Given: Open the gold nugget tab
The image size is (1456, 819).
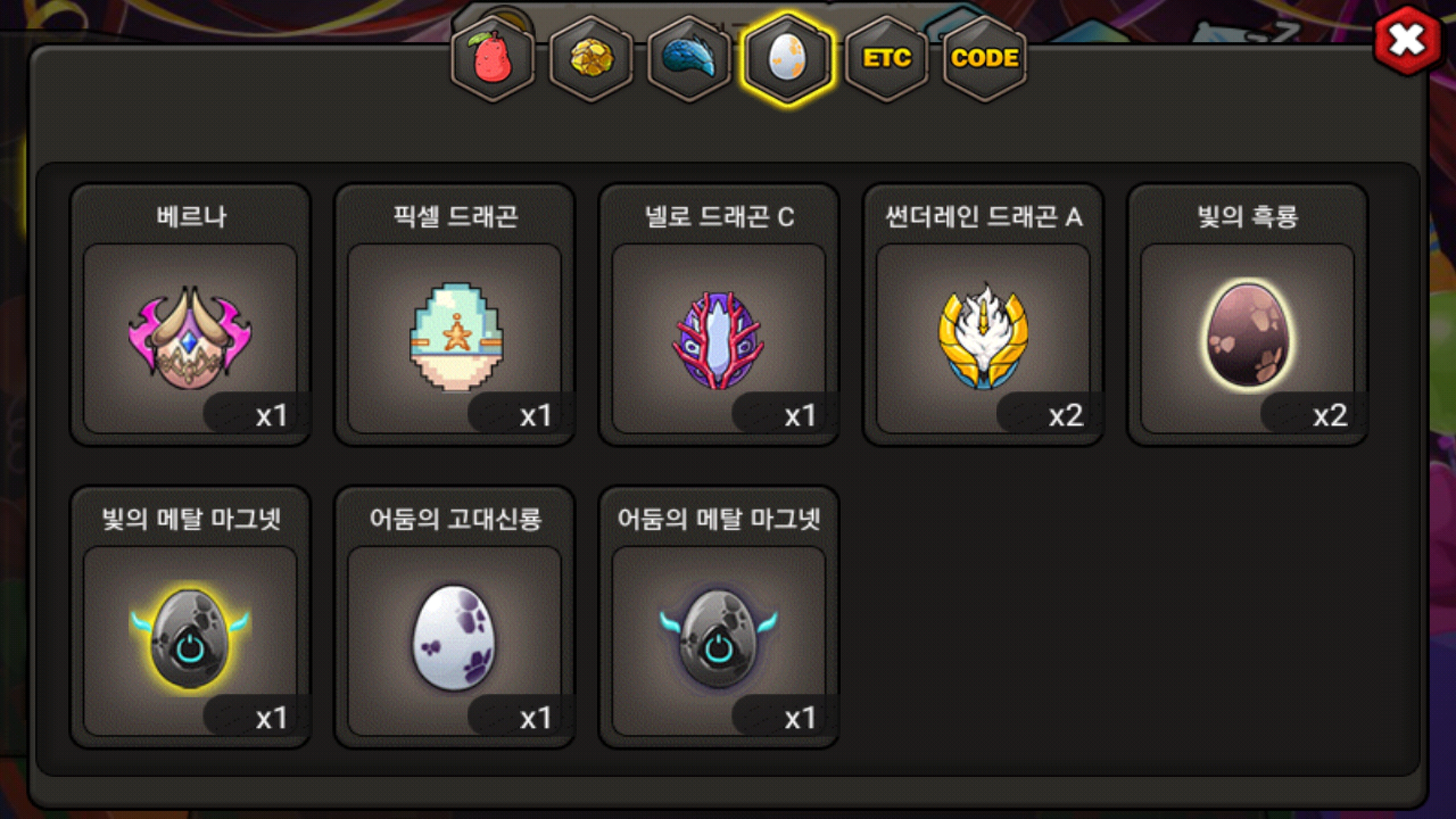Looking at the screenshot, I should click(591, 59).
